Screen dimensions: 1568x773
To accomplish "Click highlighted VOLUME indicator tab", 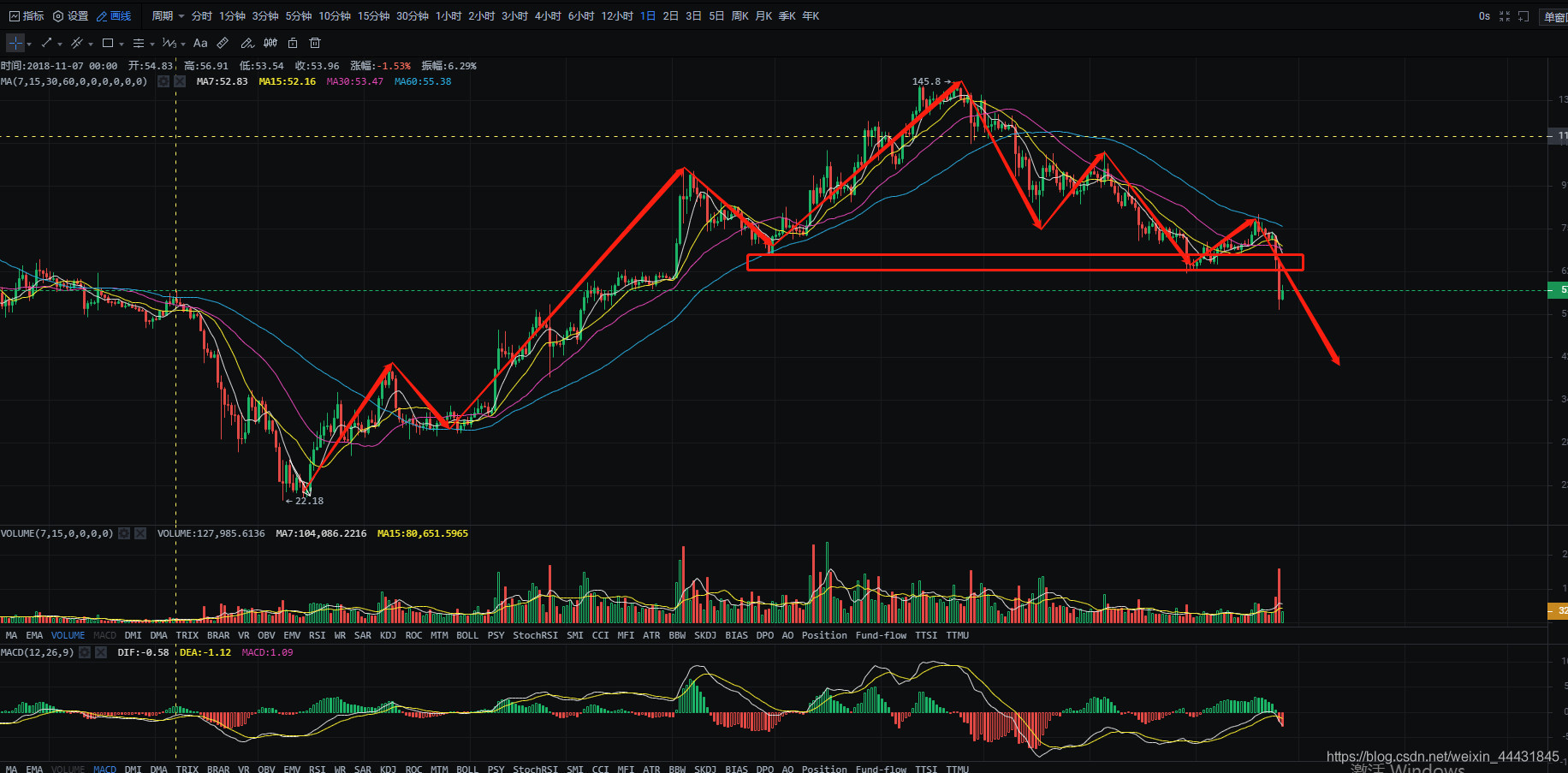I will pyautogui.click(x=68, y=635).
